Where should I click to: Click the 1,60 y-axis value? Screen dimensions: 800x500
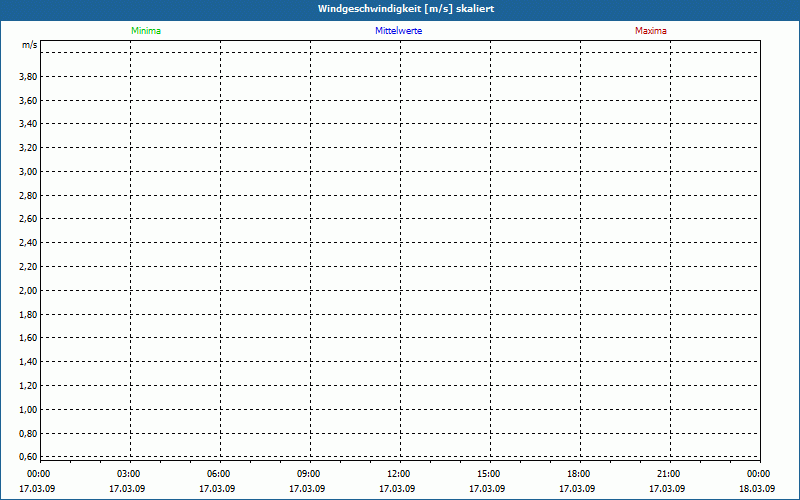tap(29, 338)
